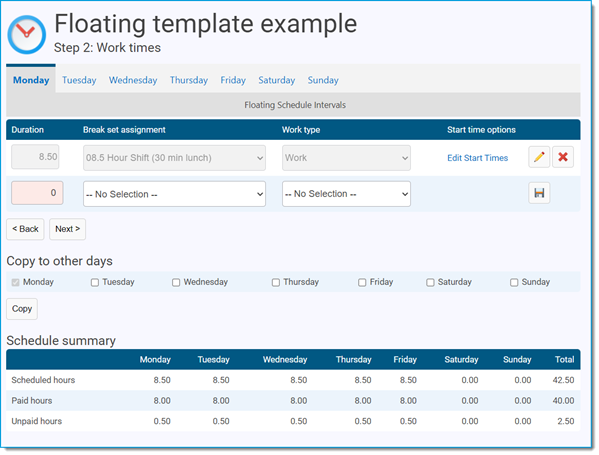Focus the duration field showing 0

click(x=37, y=193)
